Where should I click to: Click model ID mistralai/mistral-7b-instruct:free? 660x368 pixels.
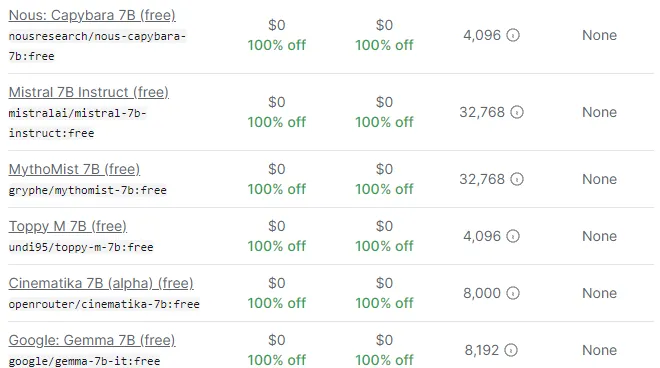click(x=77, y=123)
